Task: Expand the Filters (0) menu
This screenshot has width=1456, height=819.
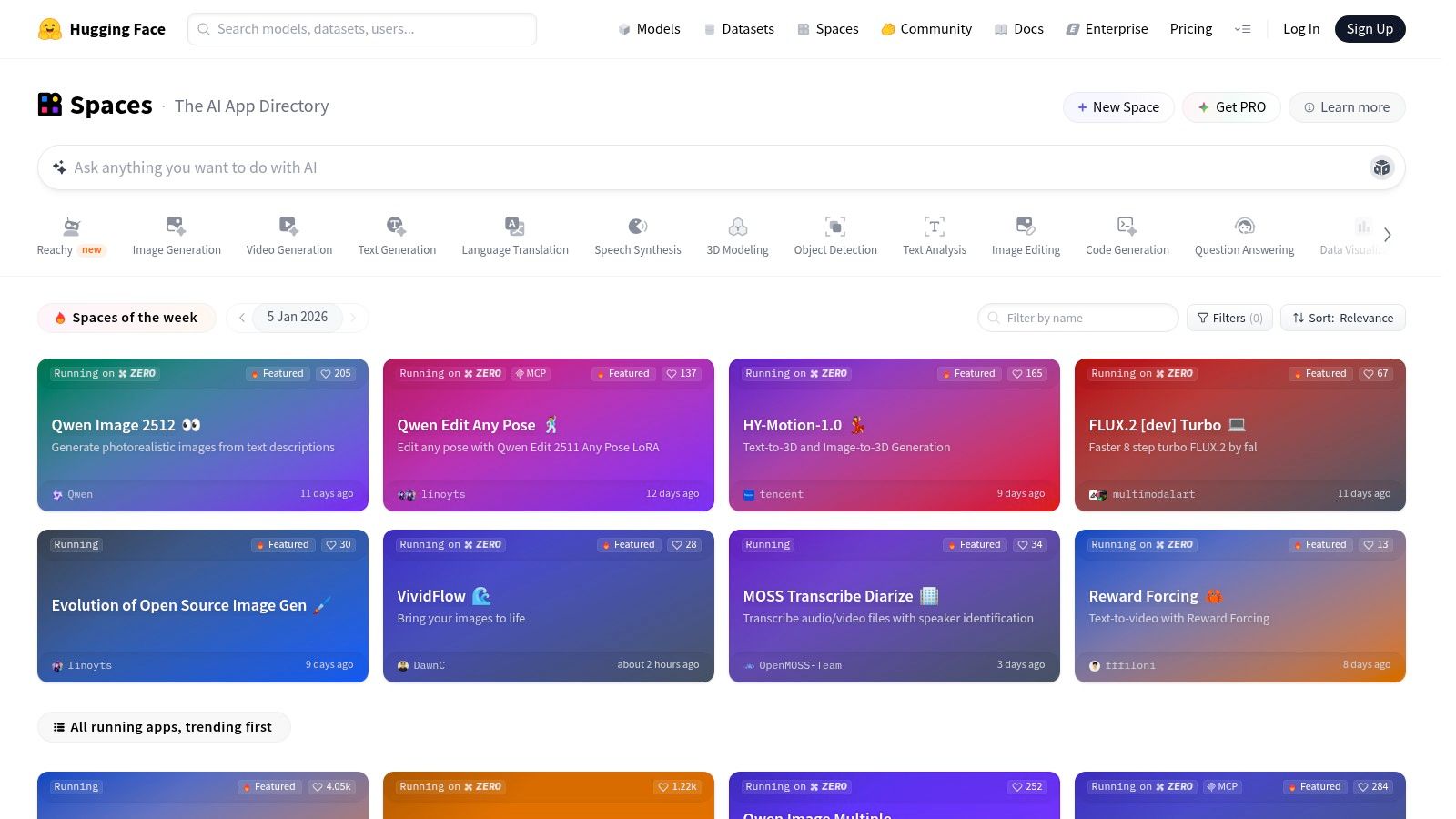Action: 1229,318
